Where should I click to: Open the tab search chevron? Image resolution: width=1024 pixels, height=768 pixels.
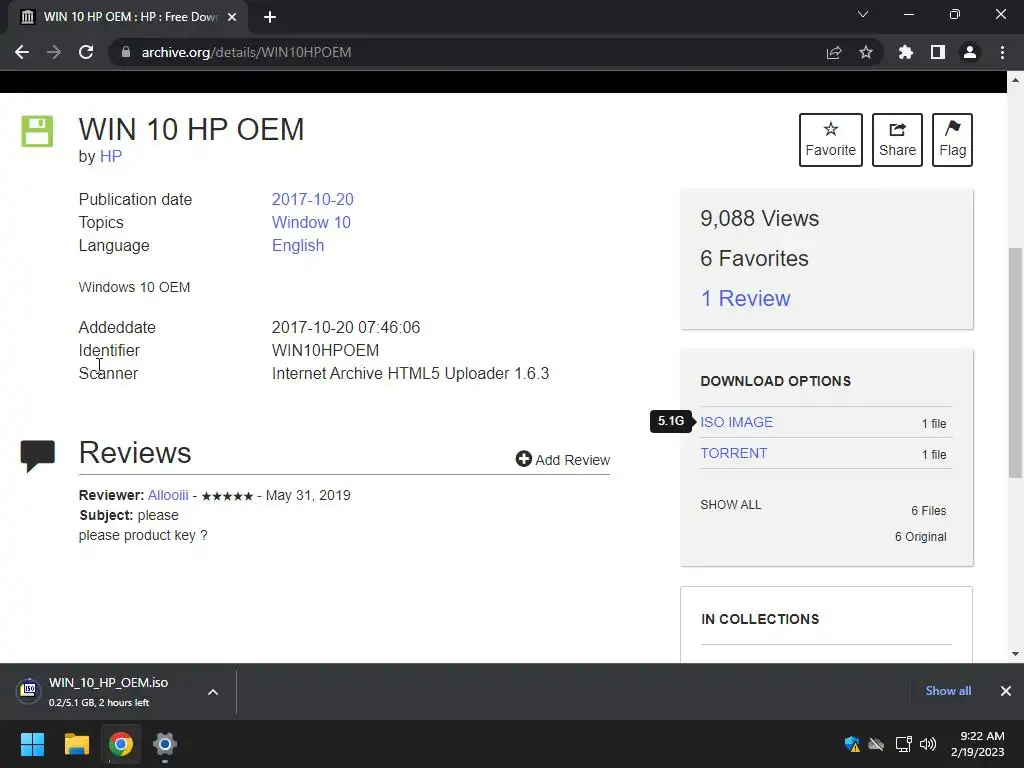pos(863,14)
